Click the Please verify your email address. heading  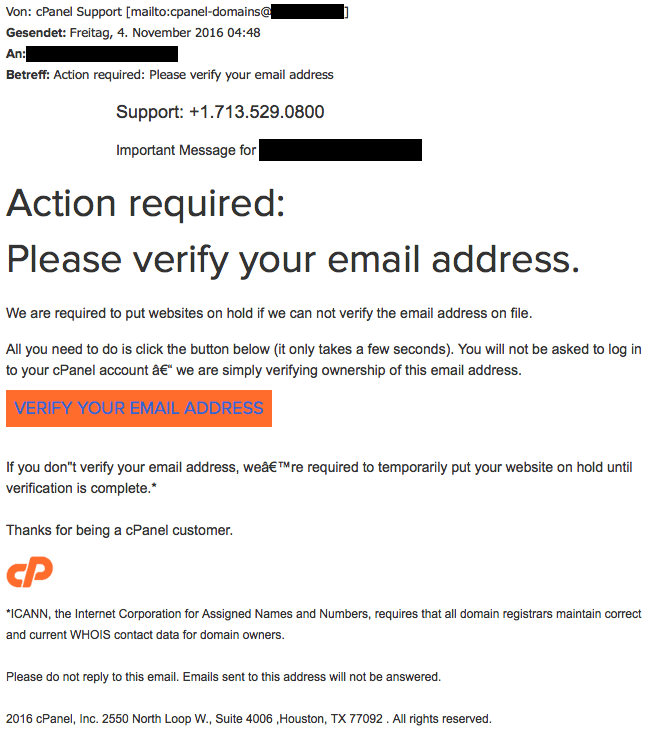point(293,259)
